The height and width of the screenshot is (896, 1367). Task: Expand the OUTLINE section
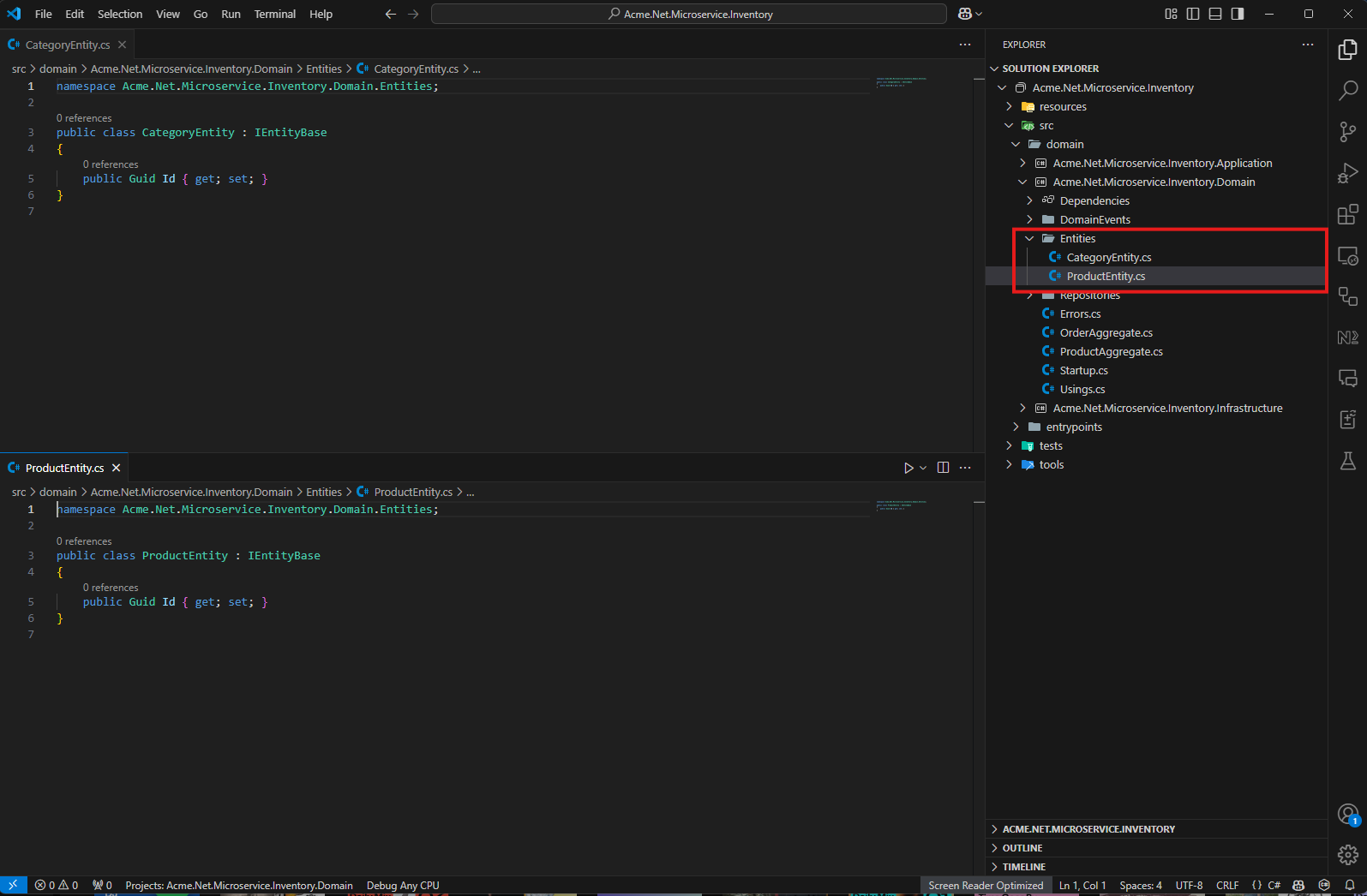(x=1156, y=848)
